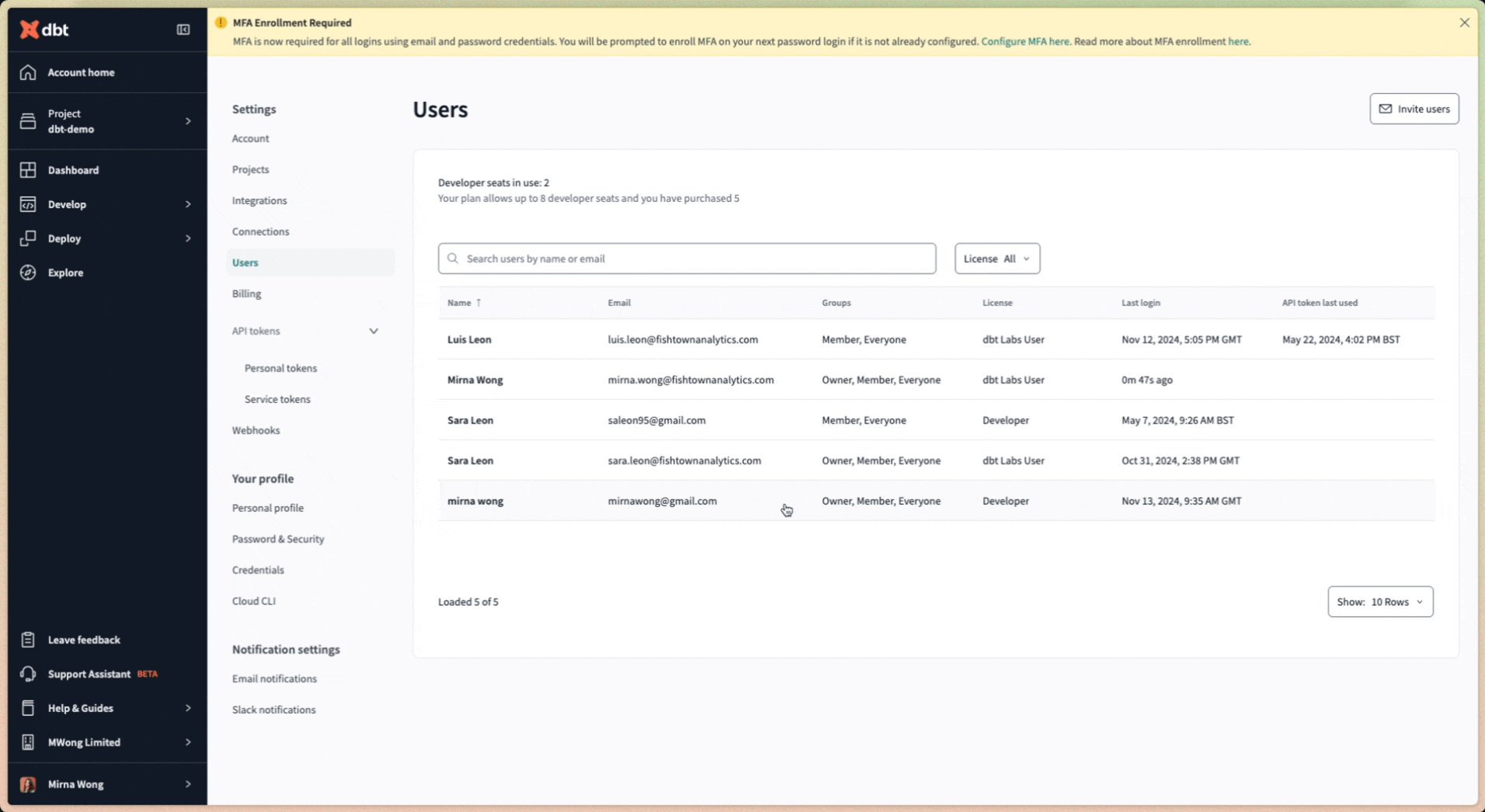Click the Invite users button
Screen dimensions: 1485x812
click(x=1414, y=108)
